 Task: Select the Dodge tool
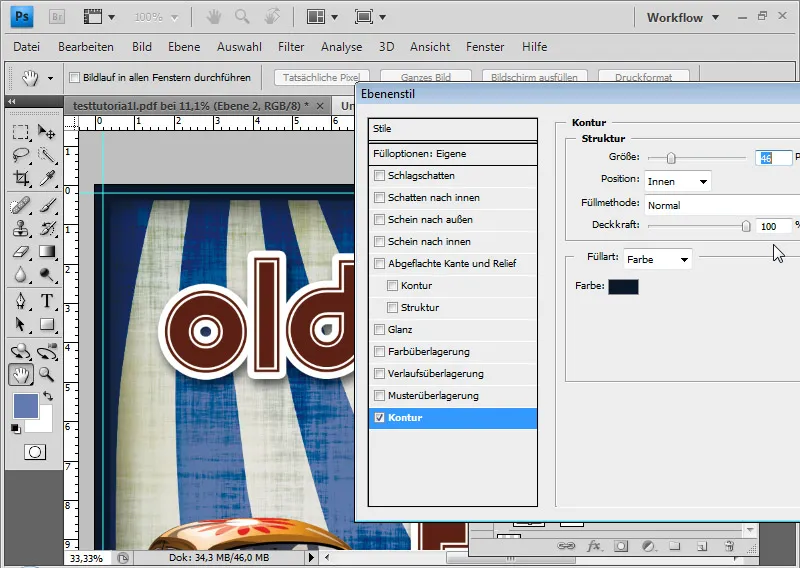click(46, 275)
